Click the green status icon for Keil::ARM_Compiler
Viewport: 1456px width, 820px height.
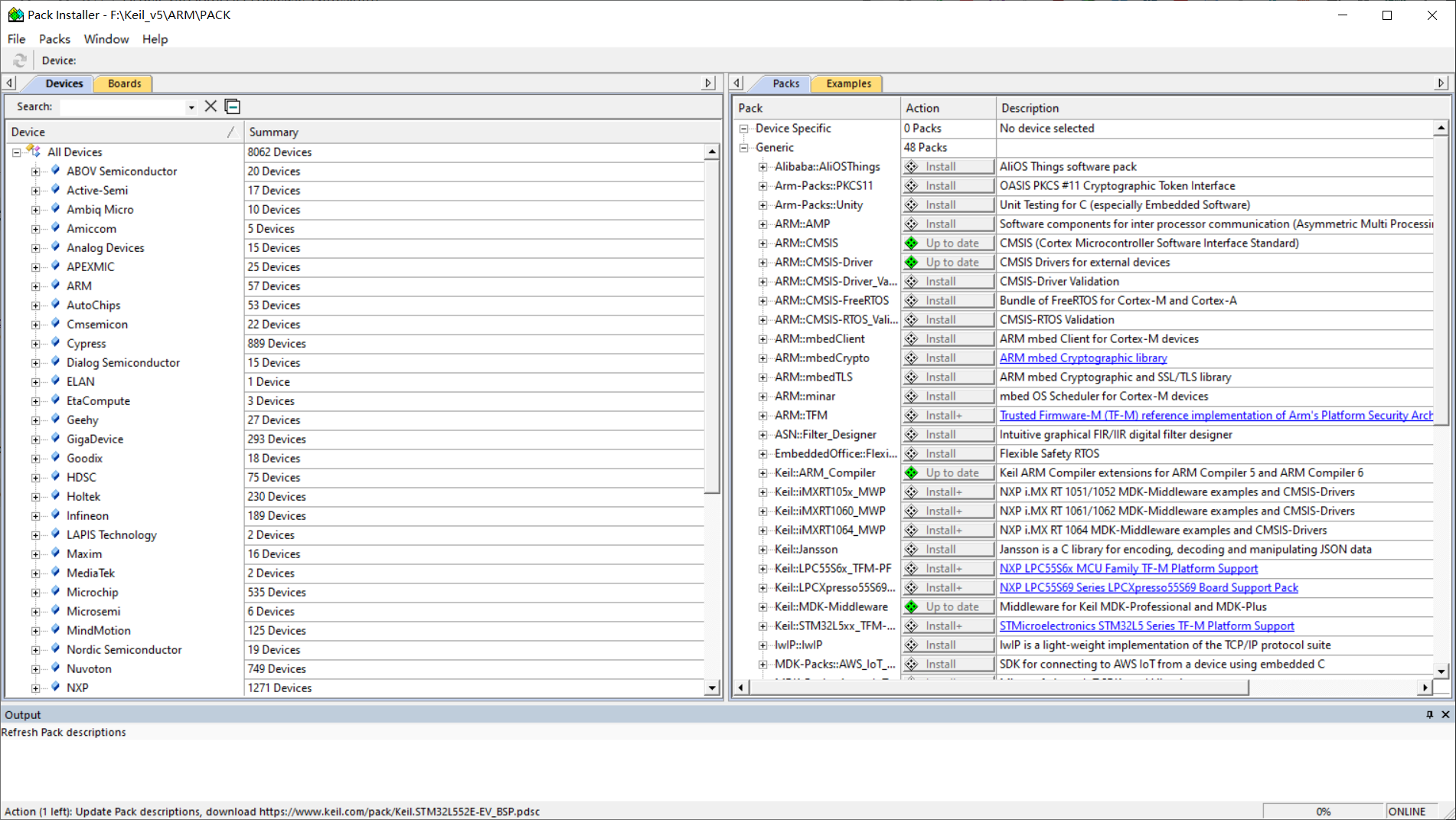pos(911,472)
